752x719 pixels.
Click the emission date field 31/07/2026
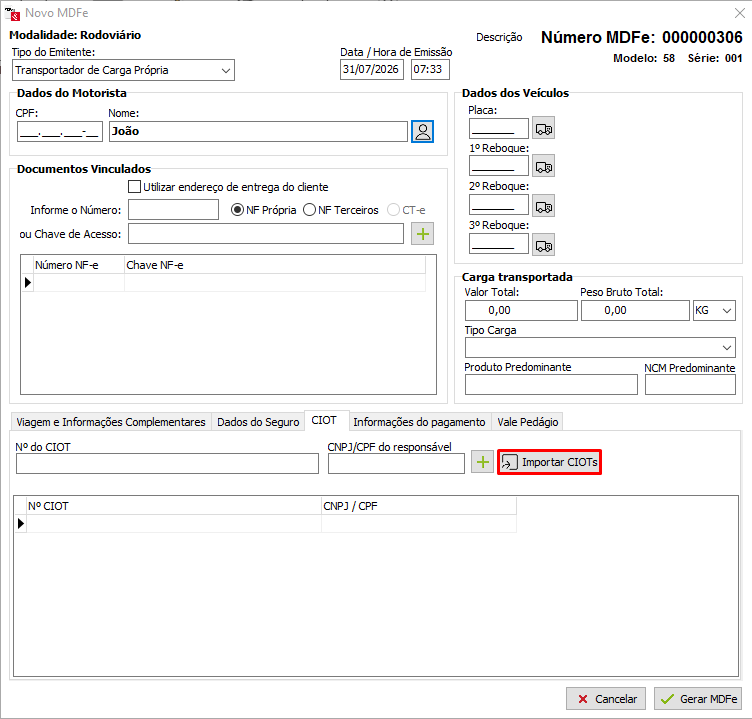(372, 70)
